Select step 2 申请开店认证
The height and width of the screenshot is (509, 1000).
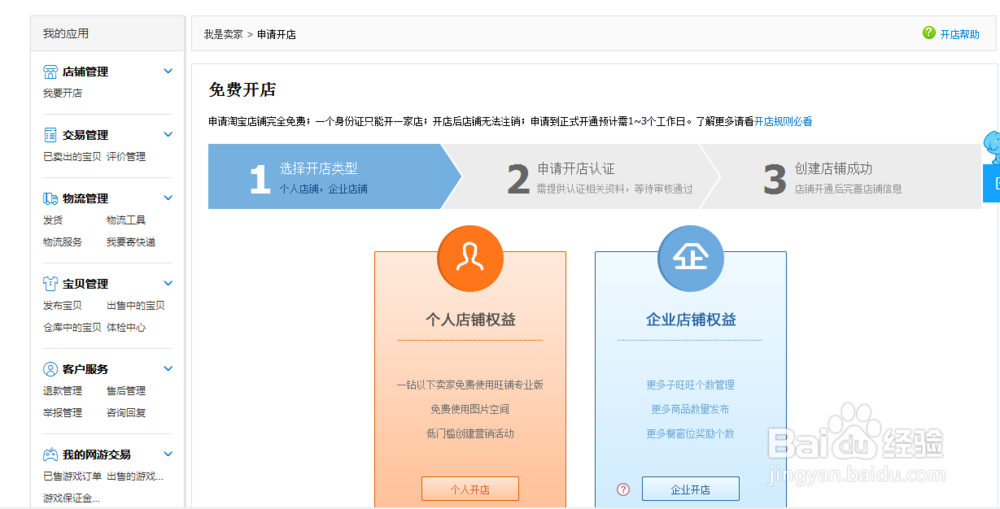coord(580,176)
